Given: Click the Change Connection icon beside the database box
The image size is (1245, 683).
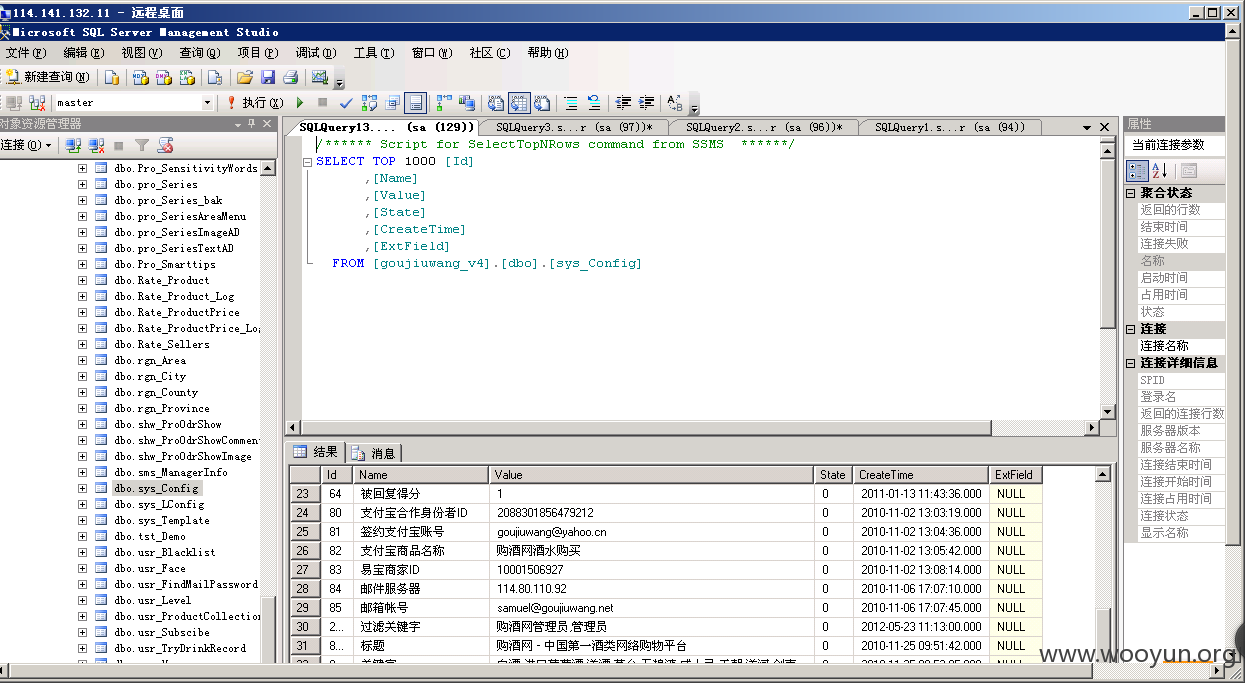Looking at the screenshot, I should tap(38, 102).
